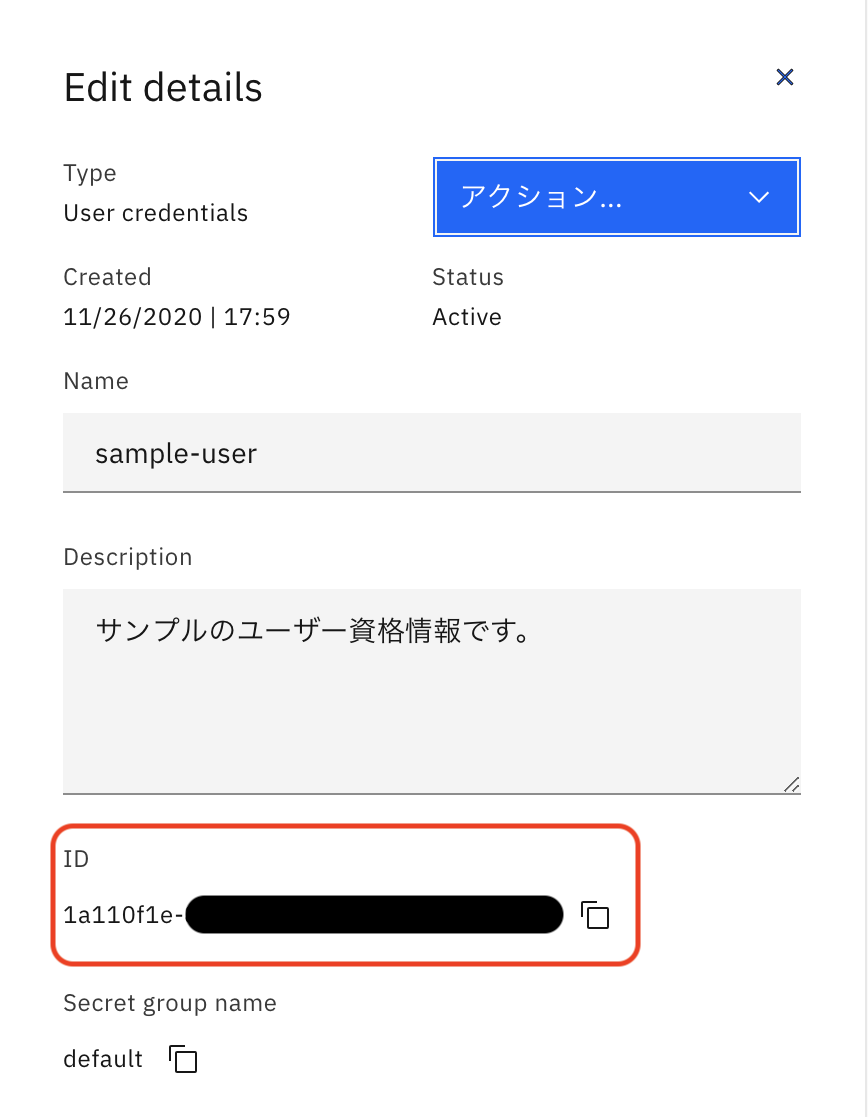Click the Secret group name label
Image resolution: width=868 pixels, height=1117 pixels.
pos(170,1003)
